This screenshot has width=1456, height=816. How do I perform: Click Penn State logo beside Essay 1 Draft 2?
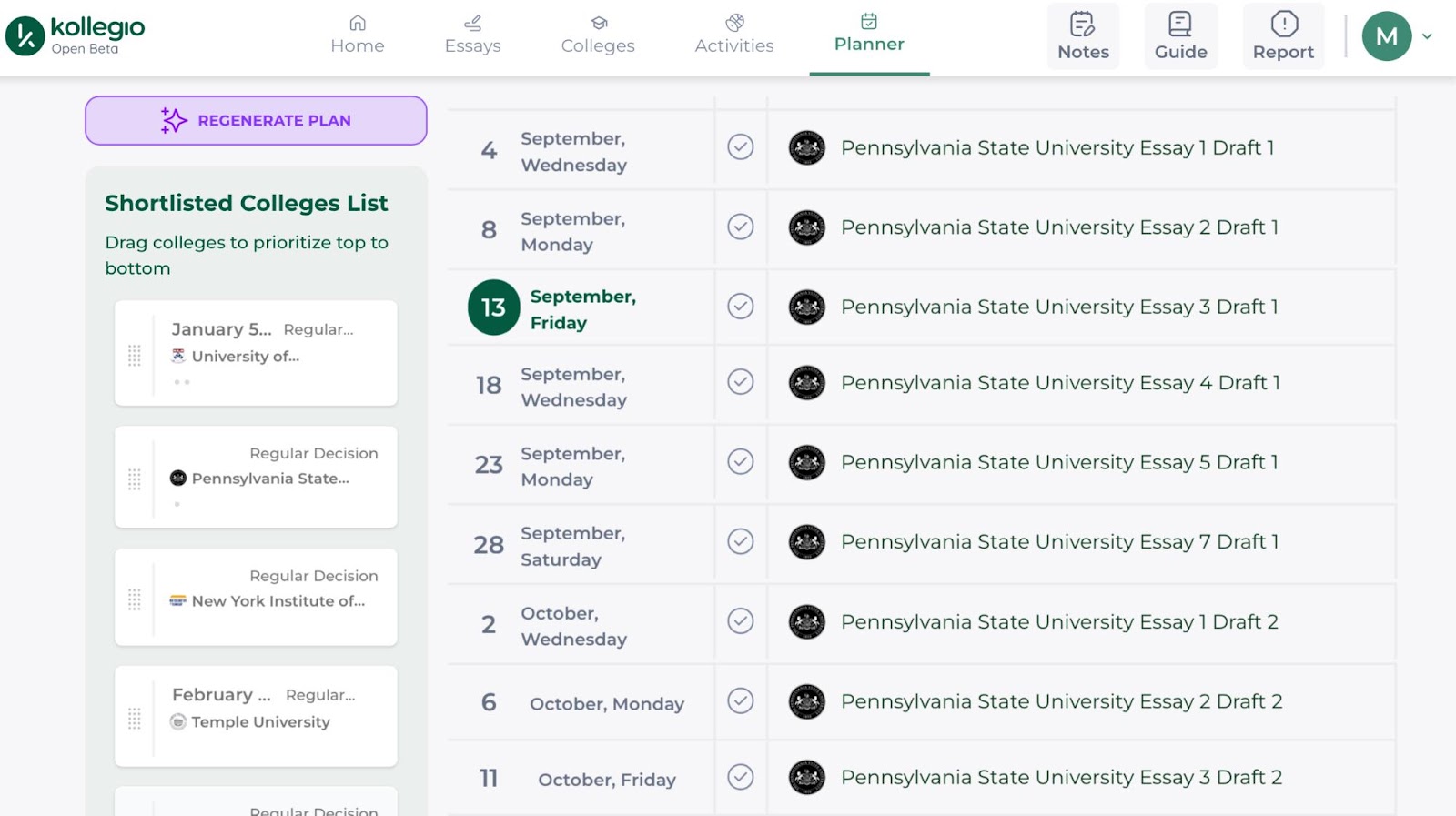coord(806,622)
